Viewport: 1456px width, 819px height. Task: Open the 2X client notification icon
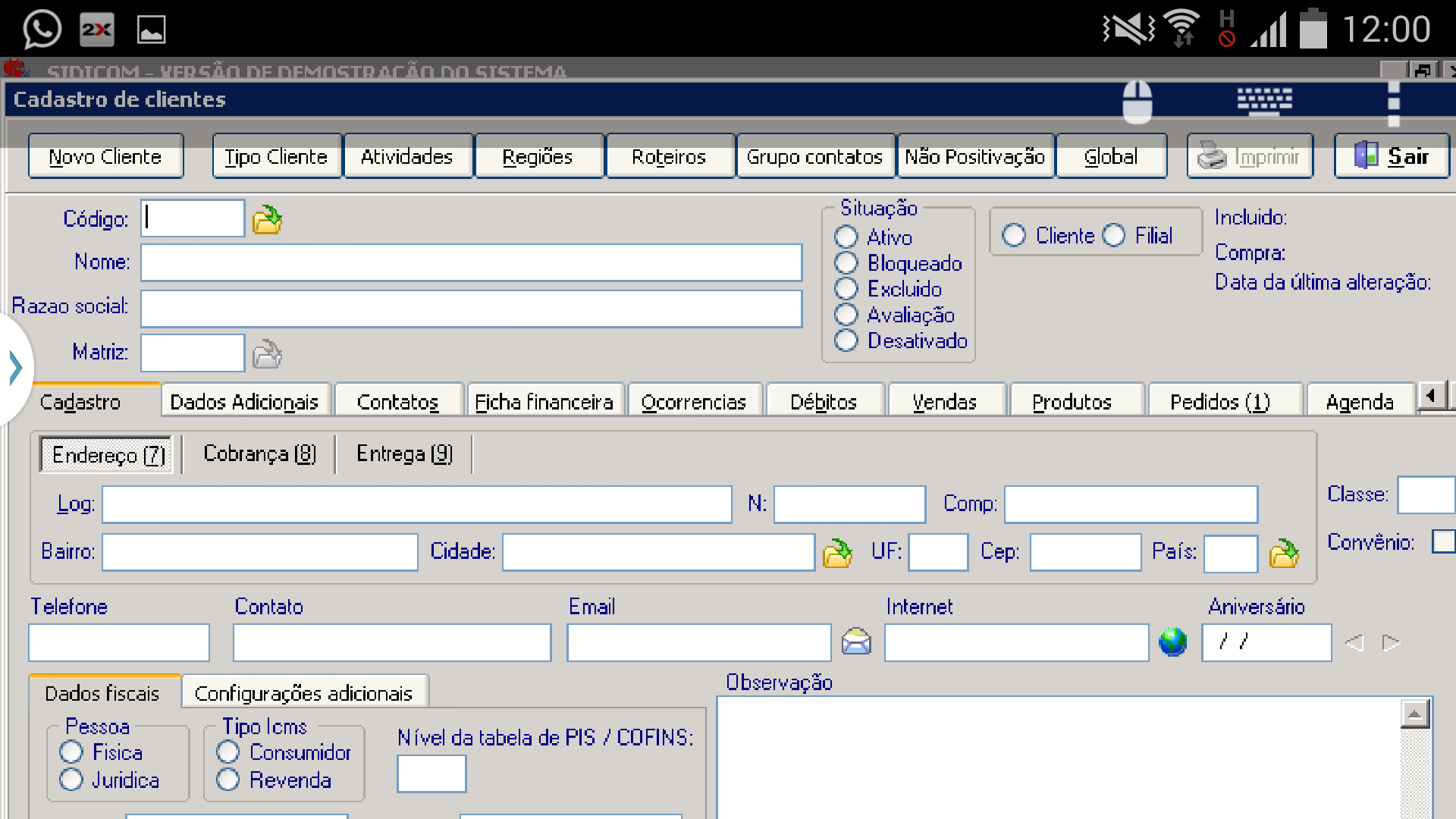pos(97,30)
